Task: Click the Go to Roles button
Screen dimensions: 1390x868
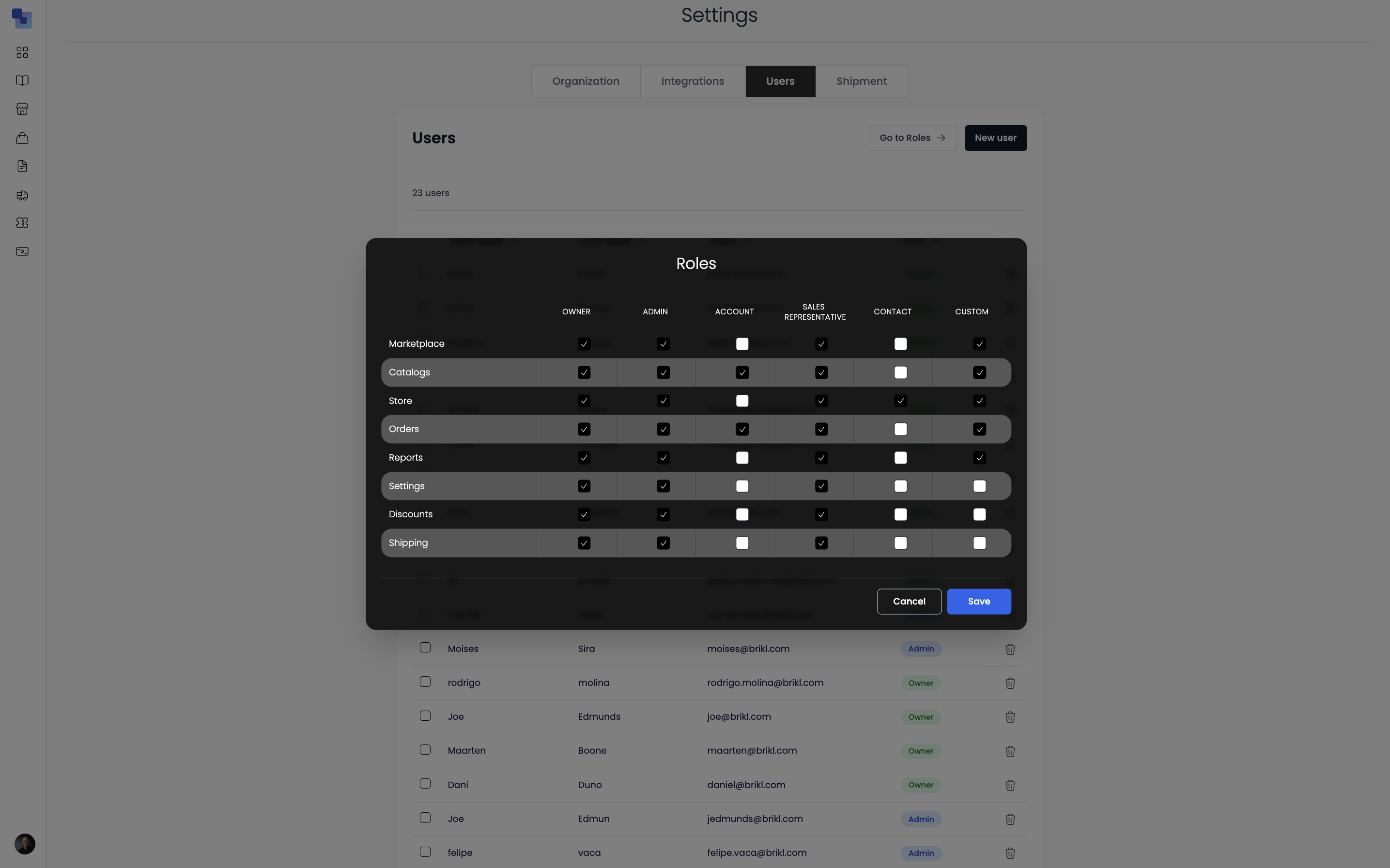Action: click(x=912, y=138)
